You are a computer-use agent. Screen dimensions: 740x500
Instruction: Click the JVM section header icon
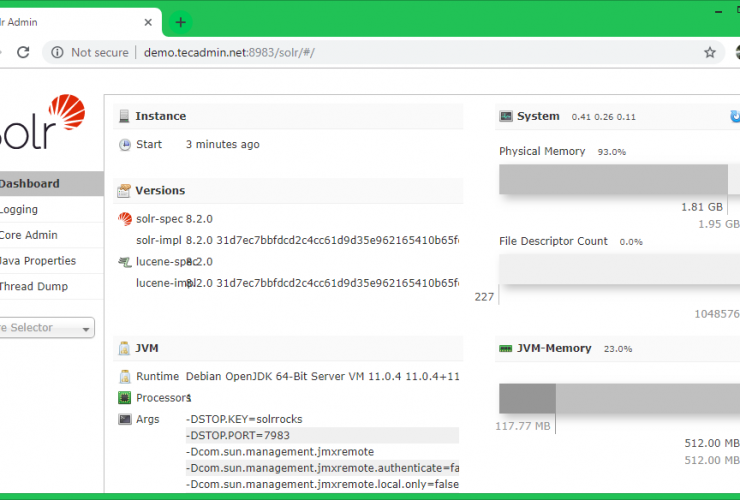coord(124,348)
